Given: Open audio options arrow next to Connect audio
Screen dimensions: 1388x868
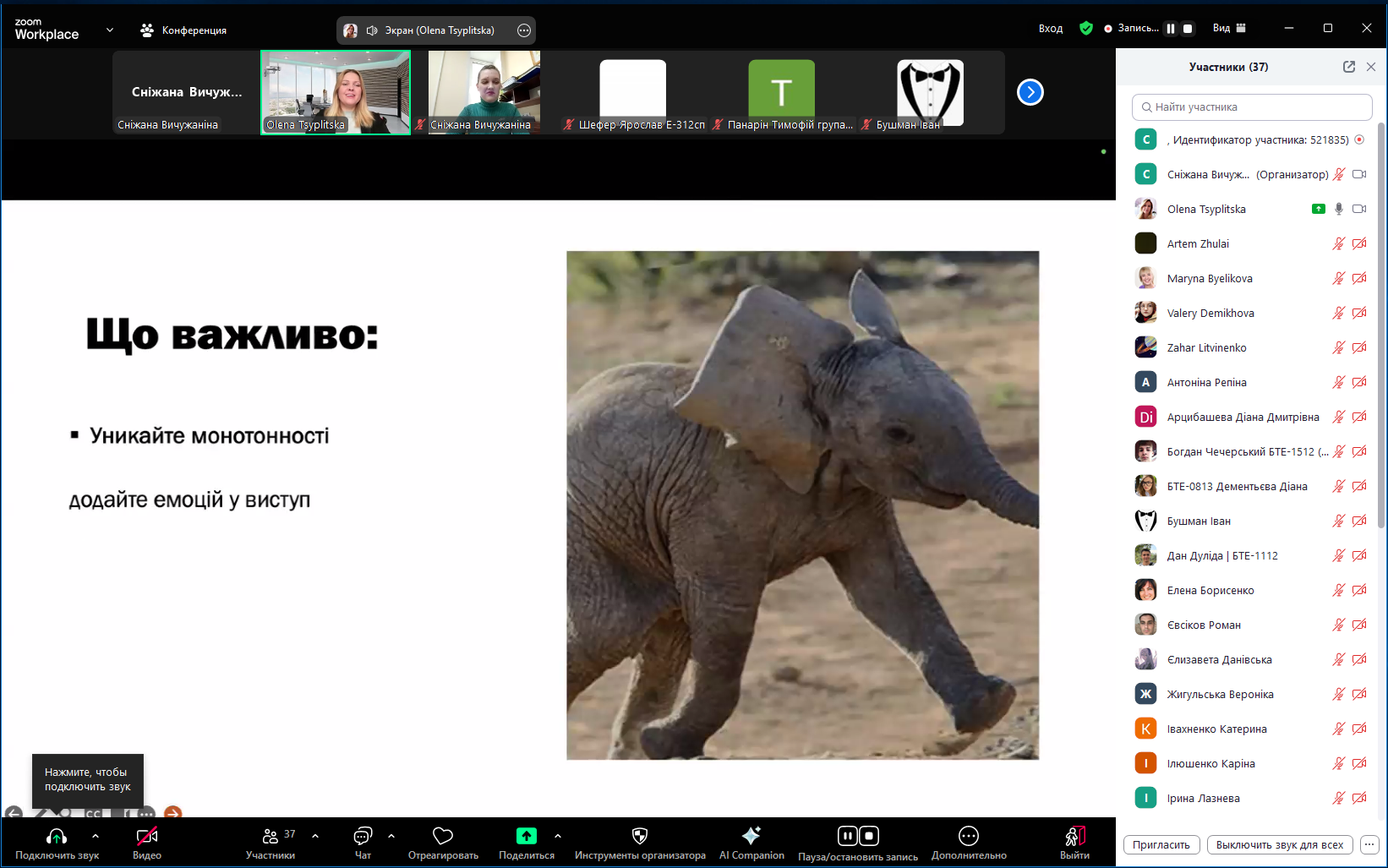Looking at the screenshot, I should [x=96, y=836].
